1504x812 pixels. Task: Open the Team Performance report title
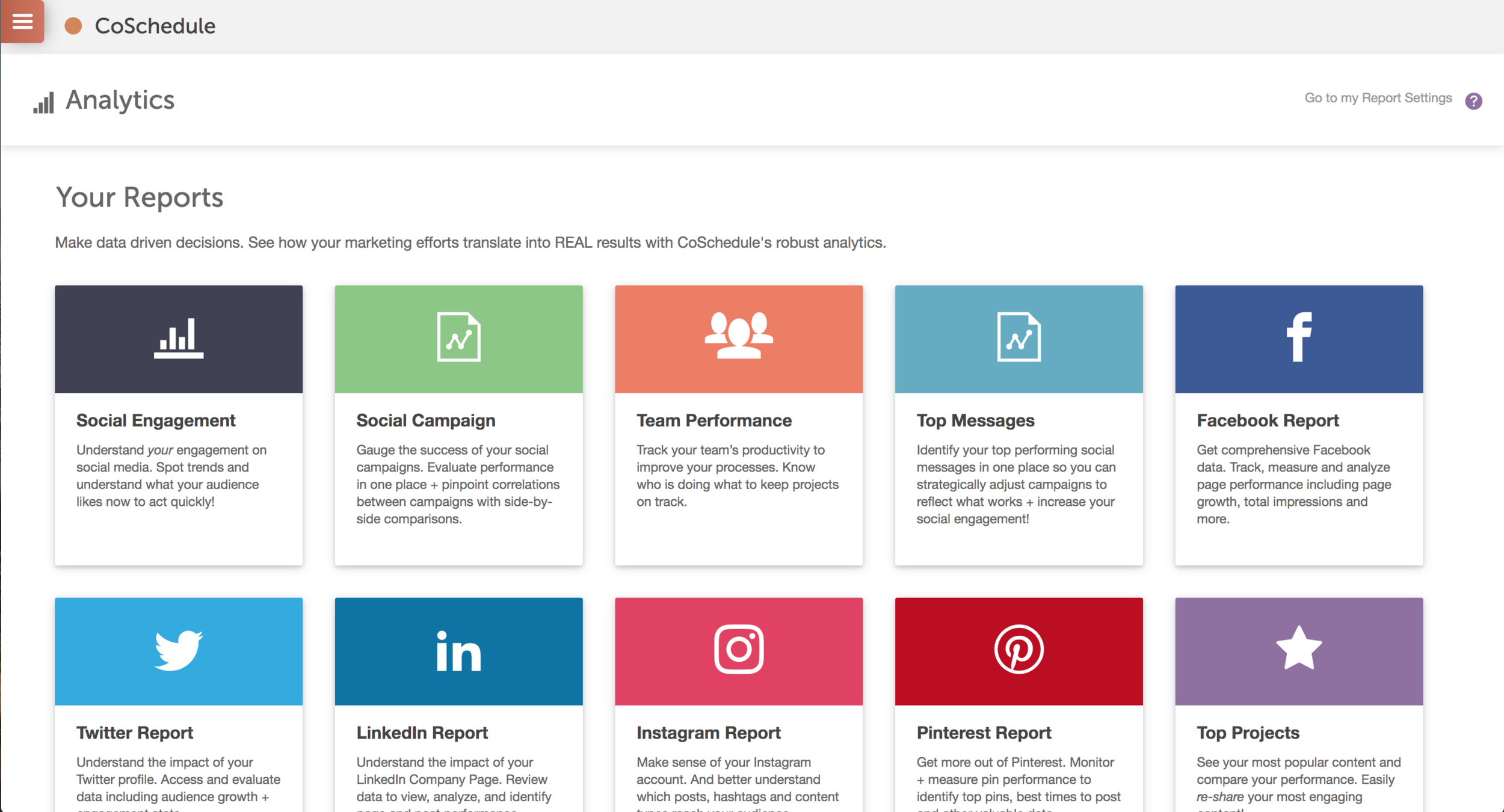point(714,420)
